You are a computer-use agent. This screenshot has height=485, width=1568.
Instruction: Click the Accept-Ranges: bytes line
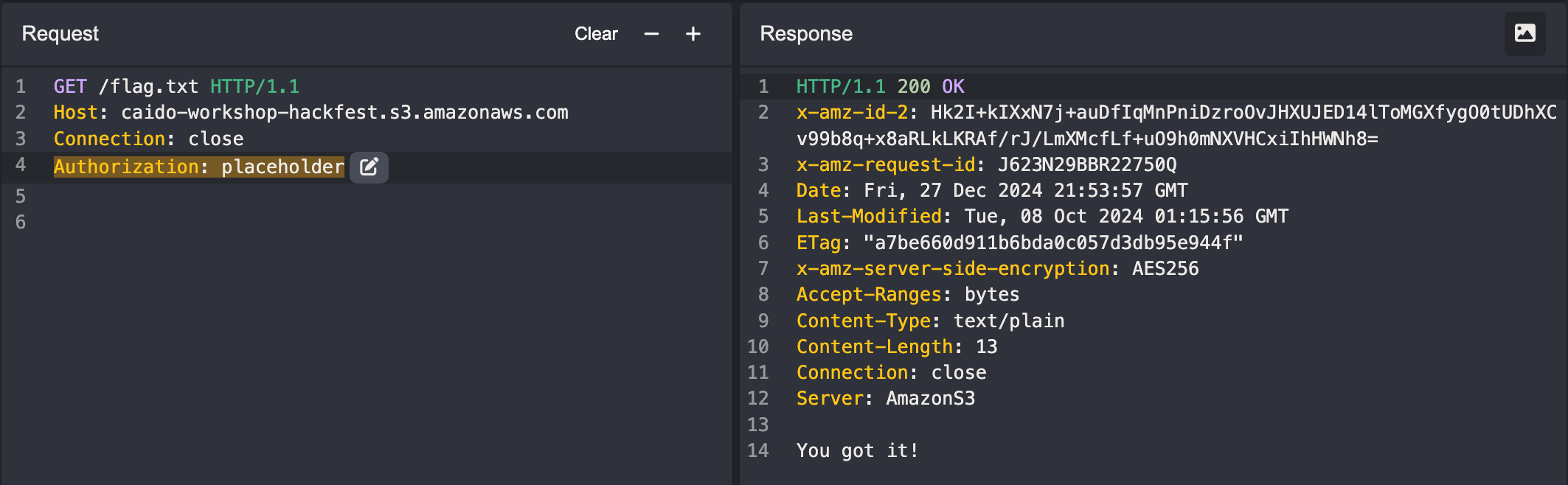pos(908,295)
